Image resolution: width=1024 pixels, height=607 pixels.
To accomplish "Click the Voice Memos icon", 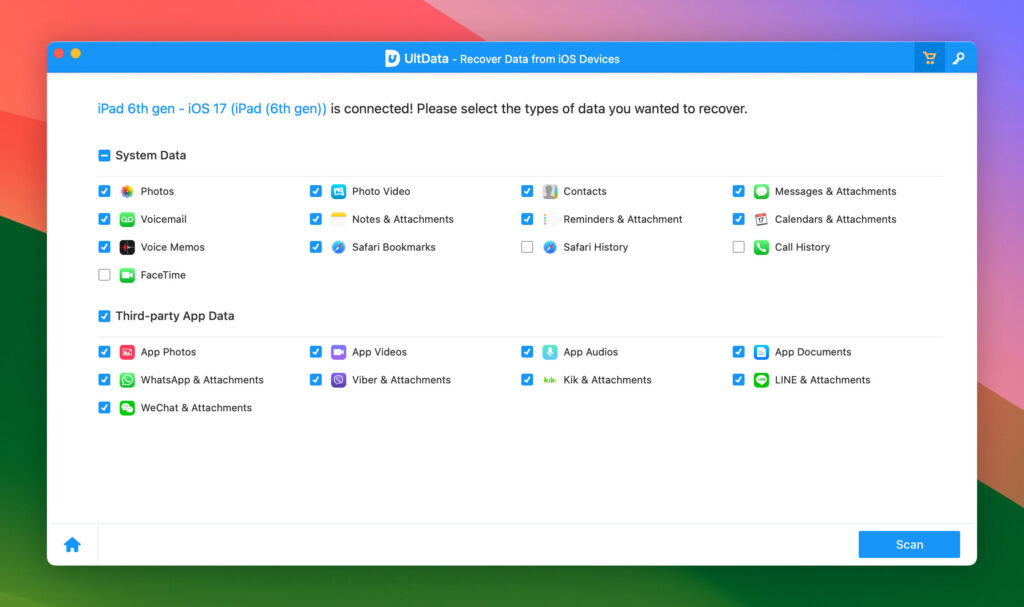I will tap(128, 247).
